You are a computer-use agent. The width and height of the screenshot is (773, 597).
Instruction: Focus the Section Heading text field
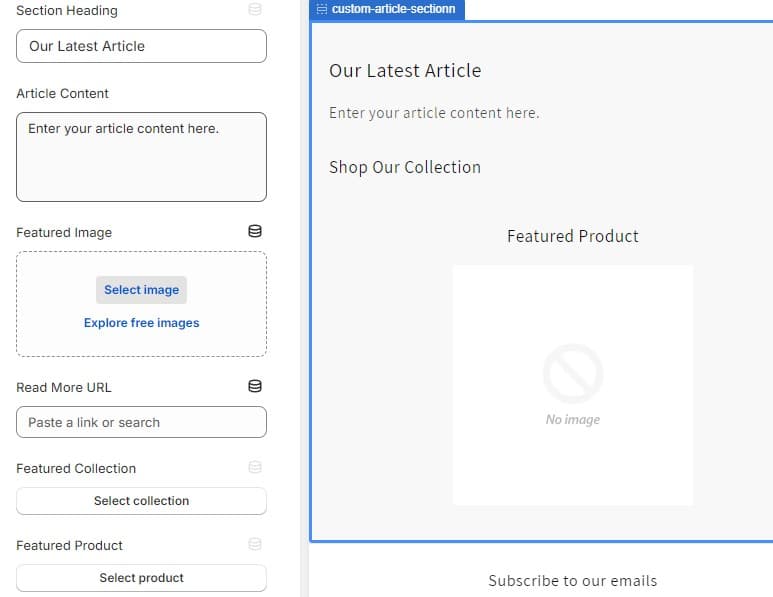coord(141,46)
